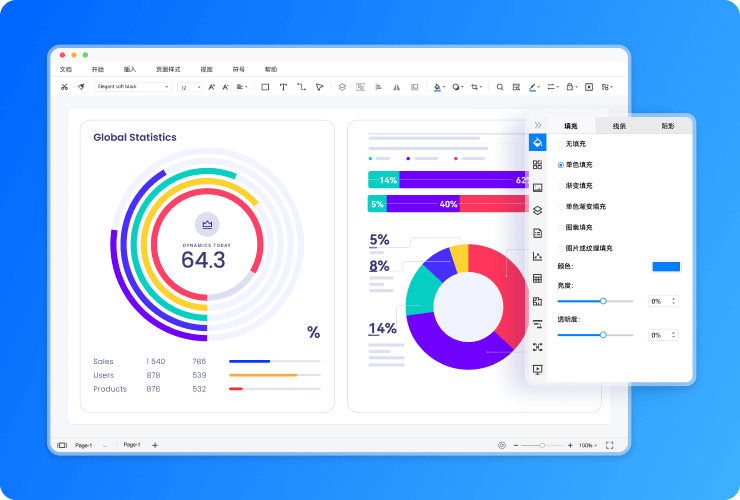
Task: Open the fill color bucket dropdown in toolbar
Action: click(x=439, y=87)
